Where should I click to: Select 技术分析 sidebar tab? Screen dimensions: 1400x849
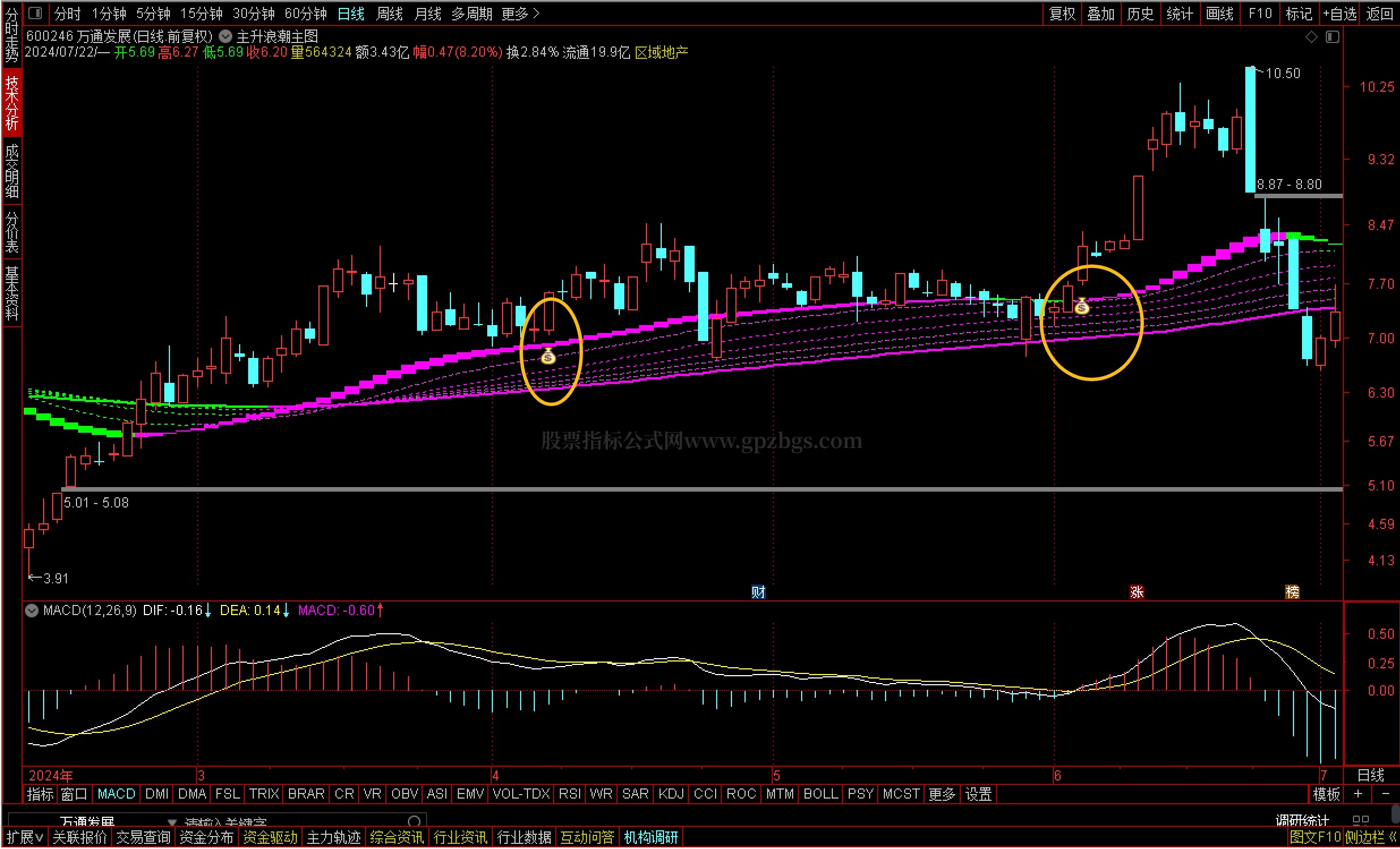tap(12, 103)
